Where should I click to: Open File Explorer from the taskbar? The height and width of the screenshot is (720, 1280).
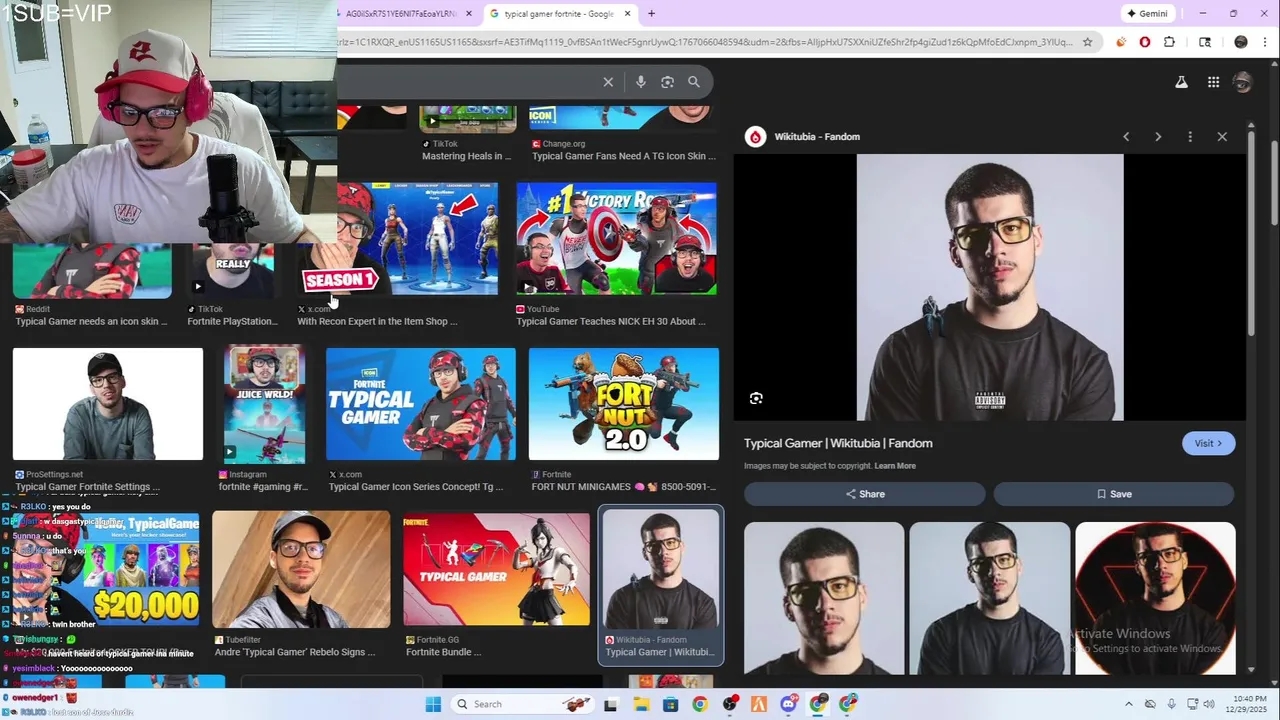(641, 704)
